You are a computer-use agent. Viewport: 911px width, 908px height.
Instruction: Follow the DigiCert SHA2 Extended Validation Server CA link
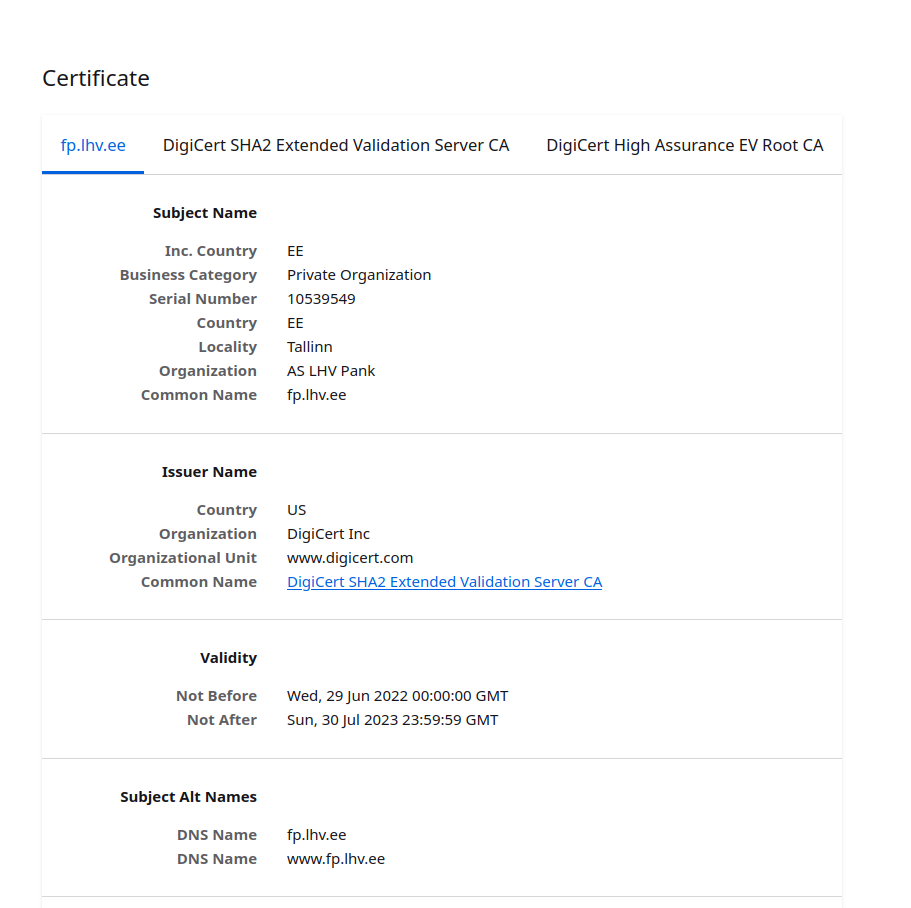tap(444, 582)
